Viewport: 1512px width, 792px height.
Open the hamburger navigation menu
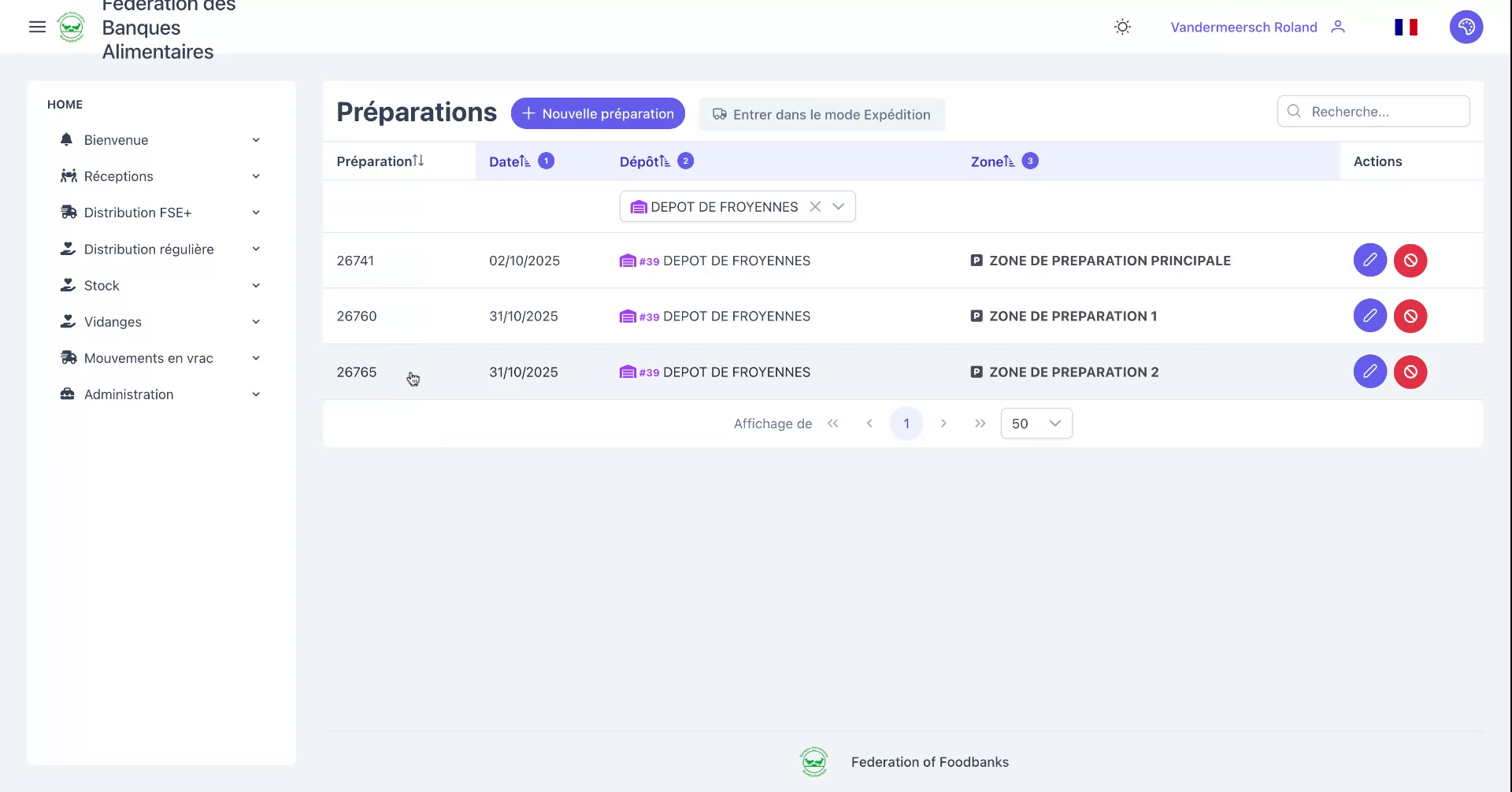pyautogui.click(x=37, y=26)
